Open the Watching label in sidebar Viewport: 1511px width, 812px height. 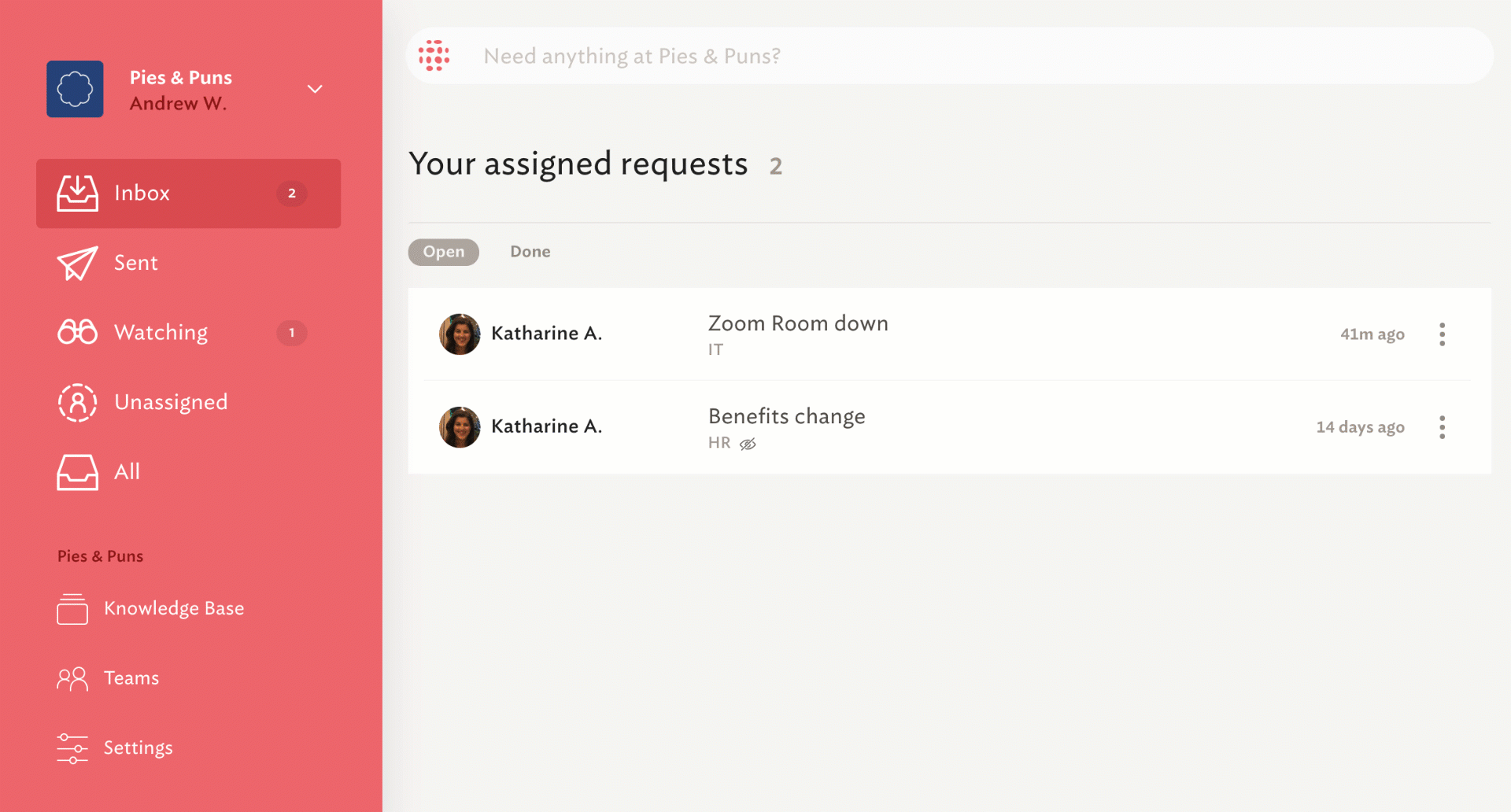(161, 333)
